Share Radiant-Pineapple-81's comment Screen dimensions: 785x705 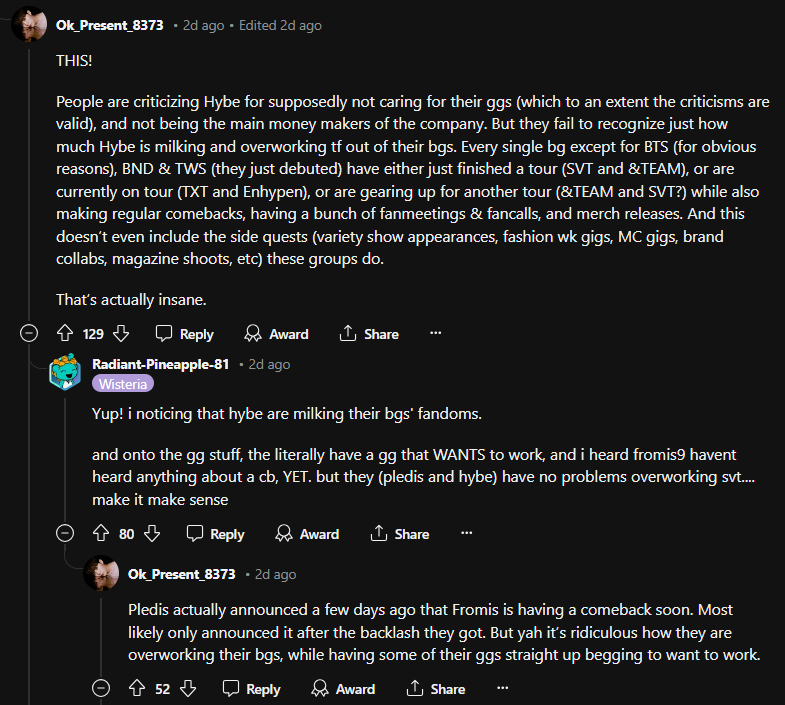coord(400,534)
